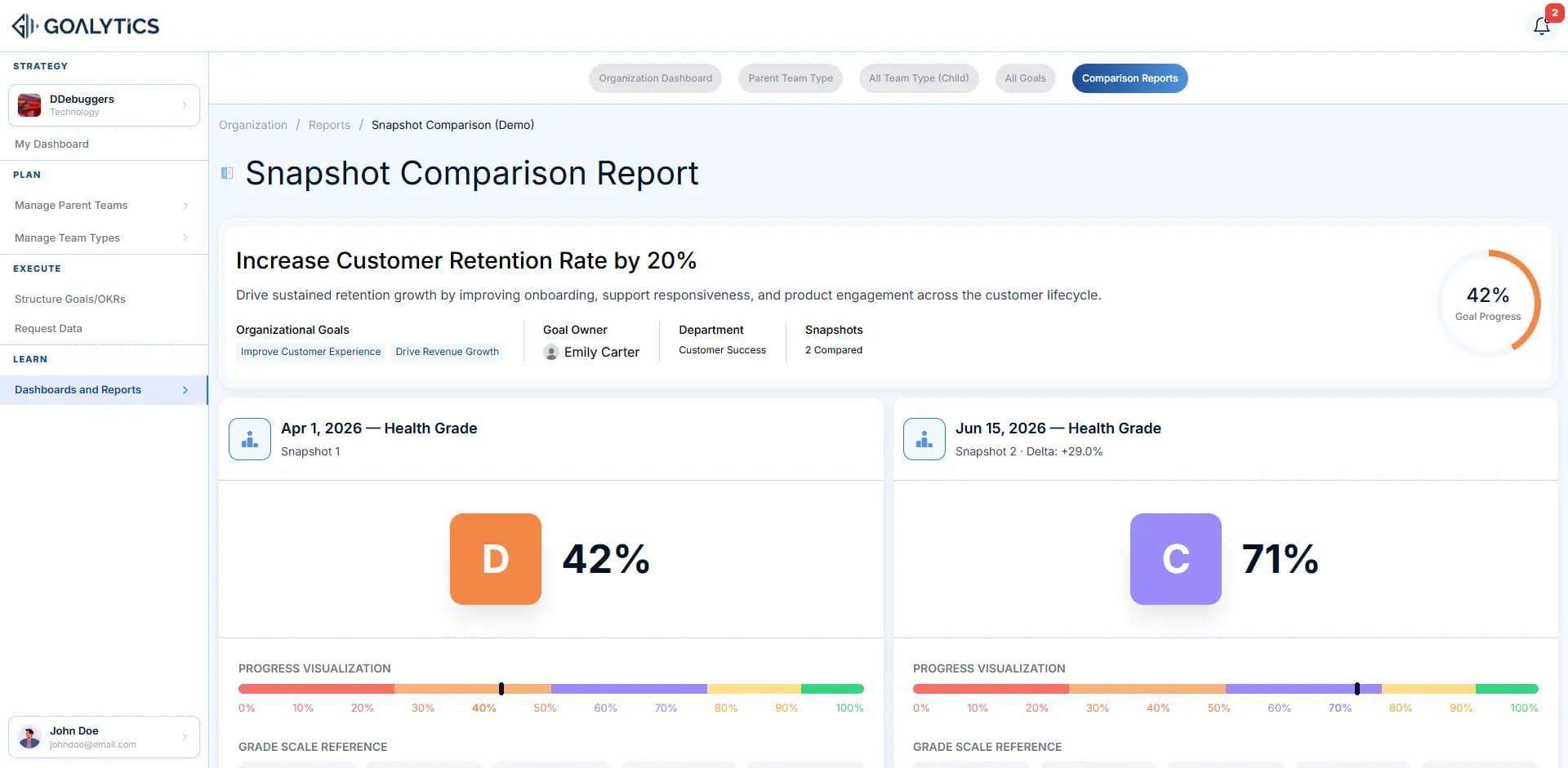Open Request Data in the sidebar
1568x768 pixels.
pos(48,329)
